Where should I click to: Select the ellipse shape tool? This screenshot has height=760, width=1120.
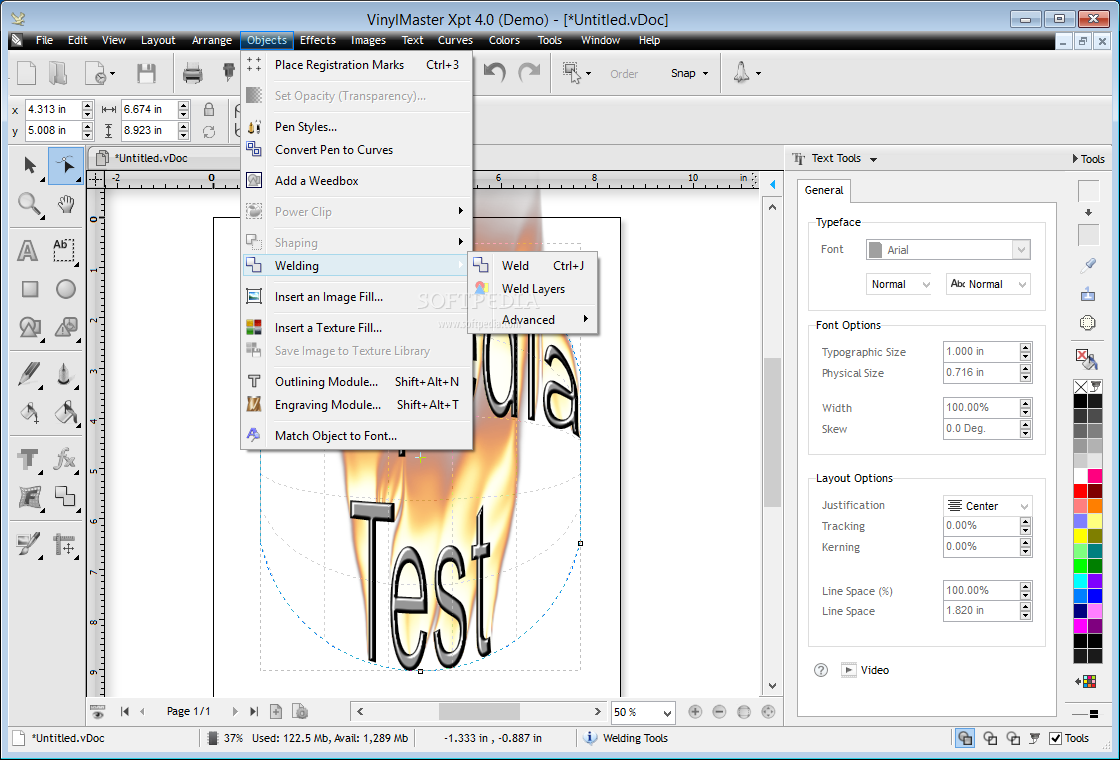[x=66, y=289]
